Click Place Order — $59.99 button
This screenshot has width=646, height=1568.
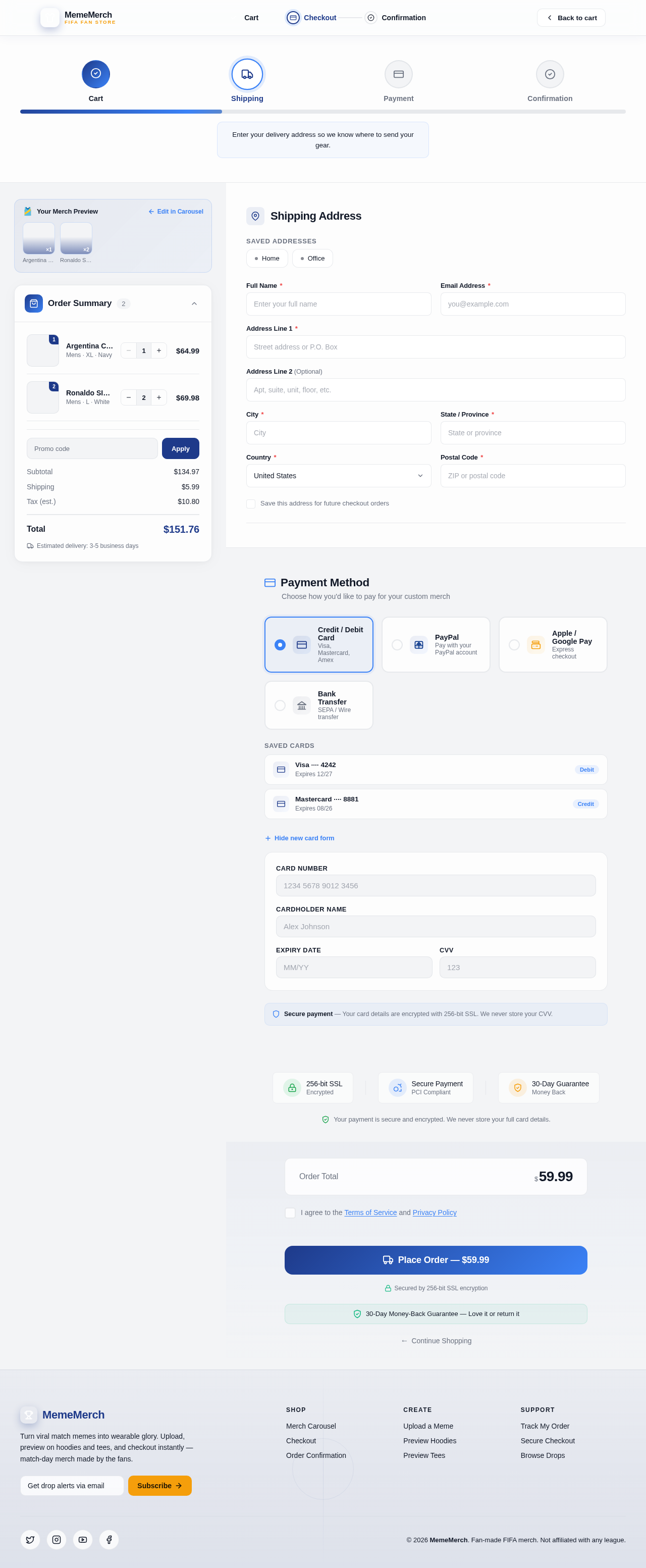pyautogui.click(x=436, y=1260)
